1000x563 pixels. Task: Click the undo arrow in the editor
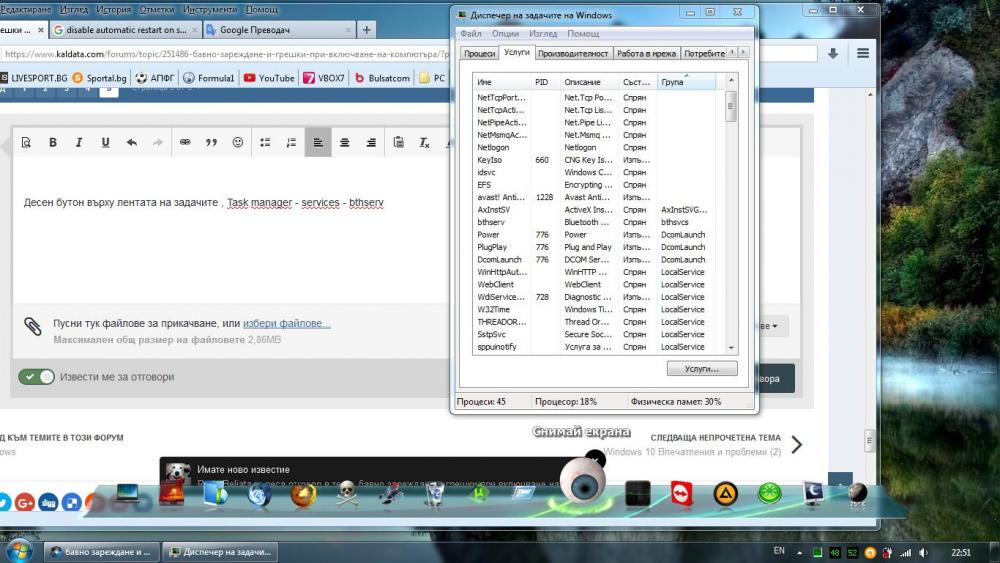click(131, 142)
